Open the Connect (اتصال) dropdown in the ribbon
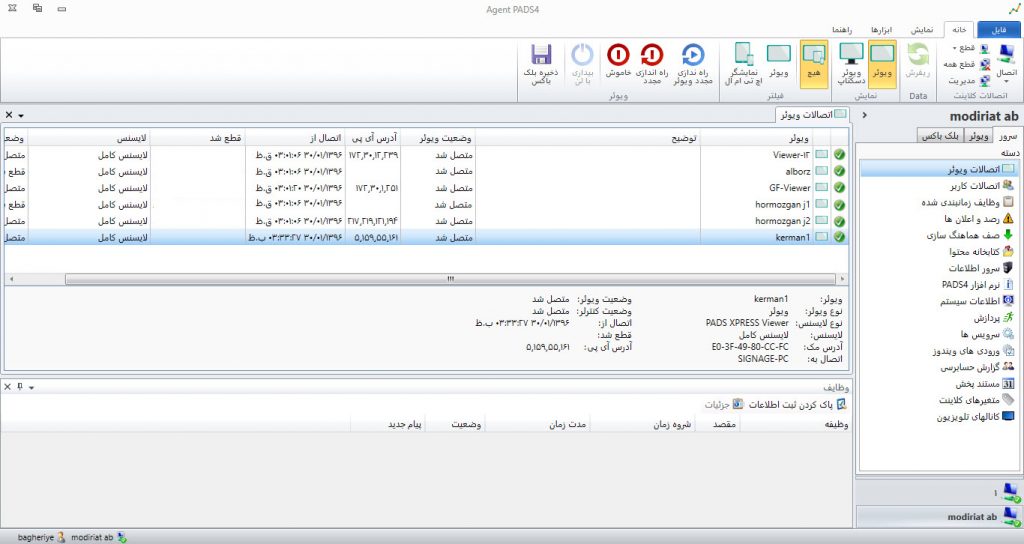The image size is (1024, 544). [x=1006, y=64]
